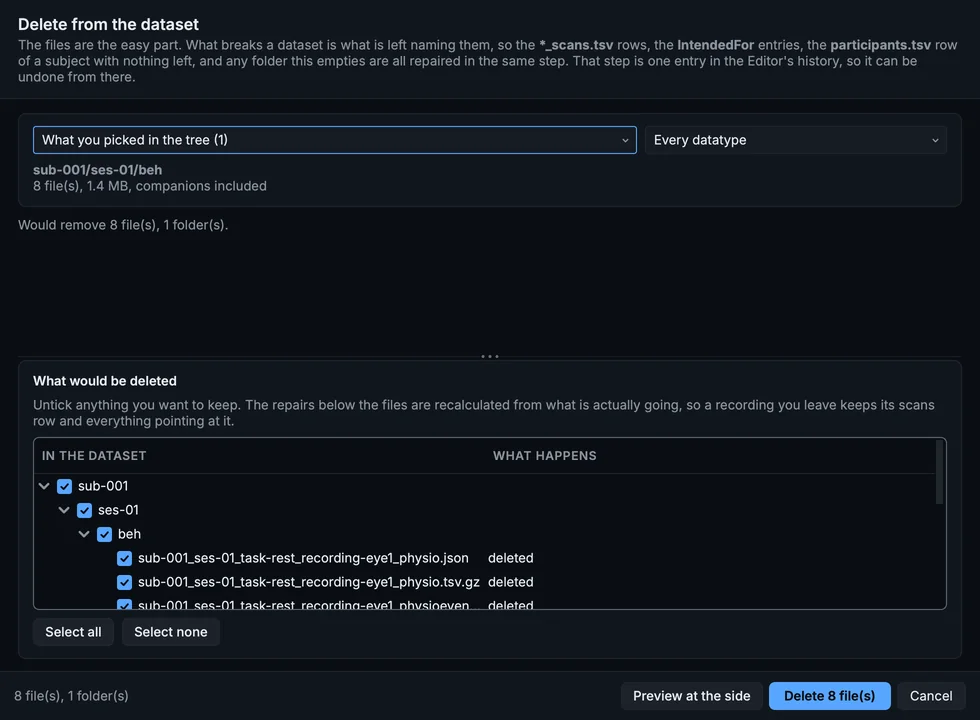The height and width of the screenshot is (720, 980).
Task: Click the beh tree label
Action: tap(129, 534)
